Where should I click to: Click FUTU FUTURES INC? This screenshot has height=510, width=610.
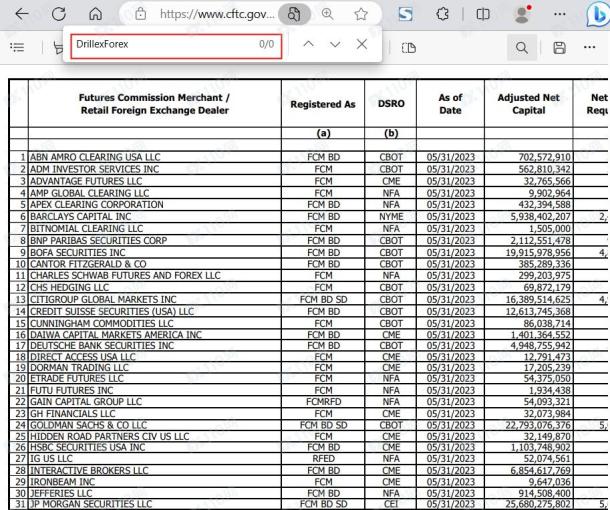click(x=72, y=390)
